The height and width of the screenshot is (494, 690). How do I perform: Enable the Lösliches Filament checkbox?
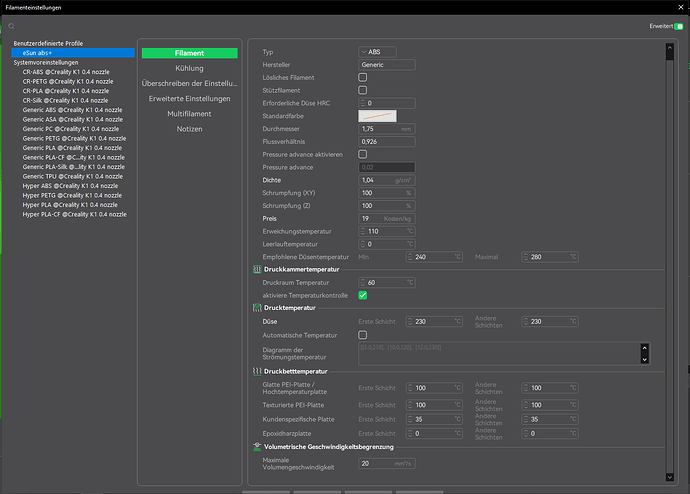(363, 77)
